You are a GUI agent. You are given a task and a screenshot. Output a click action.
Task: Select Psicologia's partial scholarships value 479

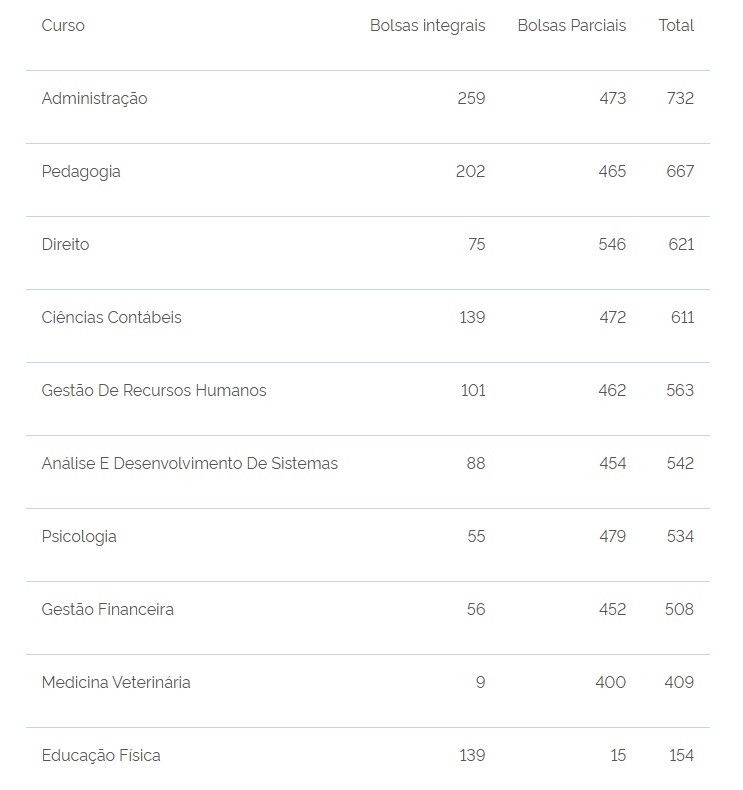click(612, 537)
